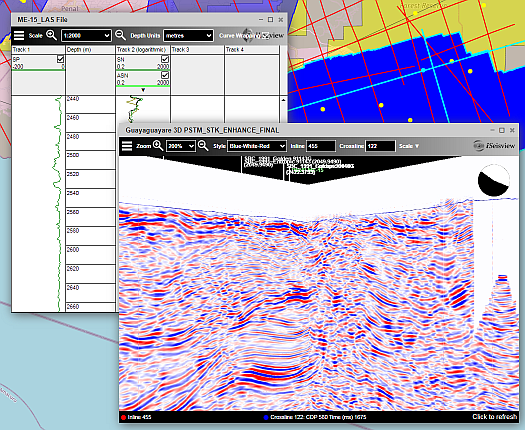Open the hamburger menu in LAS File window
The width and height of the screenshot is (525, 430).
click(x=19, y=35)
